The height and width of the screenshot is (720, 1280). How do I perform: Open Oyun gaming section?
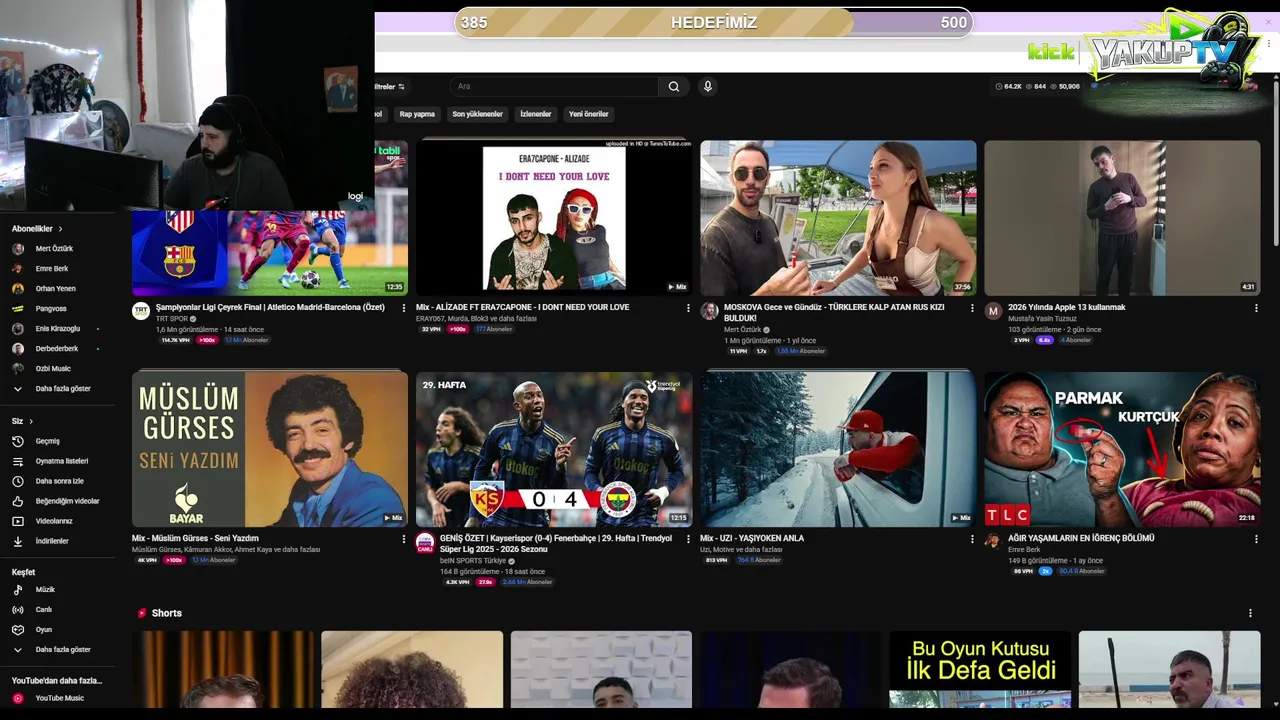[44, 630]
